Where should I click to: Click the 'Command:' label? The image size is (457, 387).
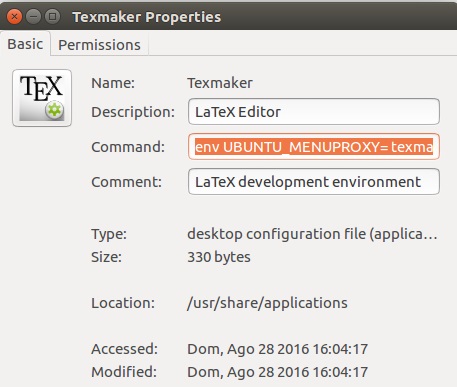(128, 147)
